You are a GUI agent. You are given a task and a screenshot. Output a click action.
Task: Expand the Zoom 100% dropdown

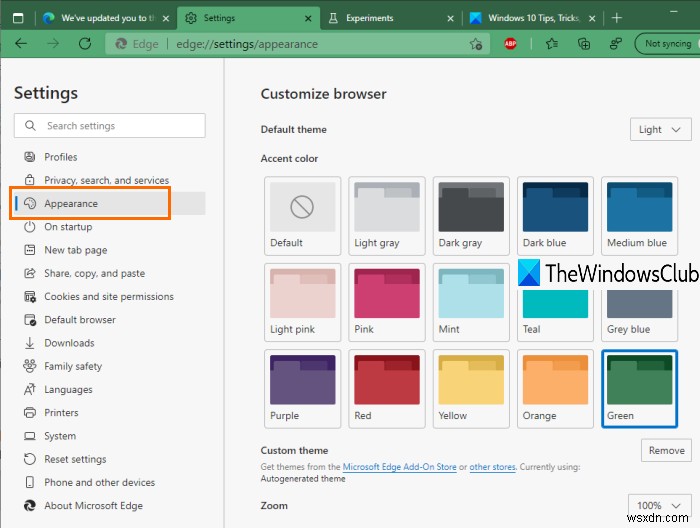coord(659,505)
